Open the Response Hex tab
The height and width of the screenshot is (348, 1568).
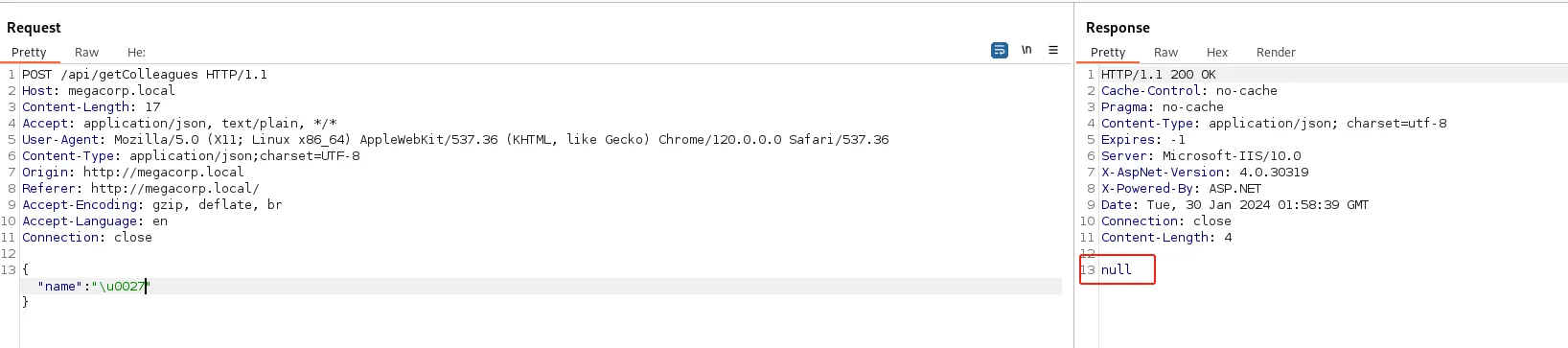coord(1217,53)
